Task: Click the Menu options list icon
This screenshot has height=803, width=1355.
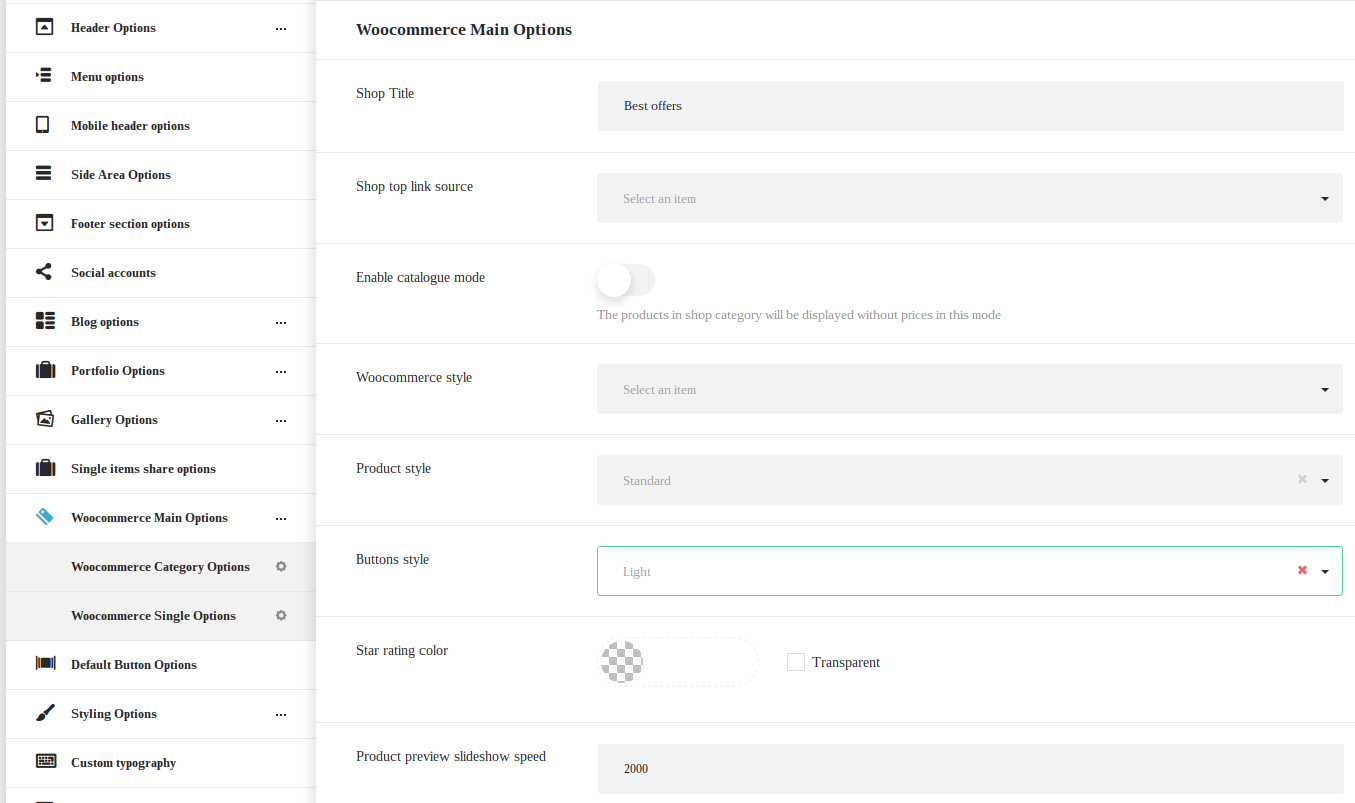Action: tap(44, 76)
